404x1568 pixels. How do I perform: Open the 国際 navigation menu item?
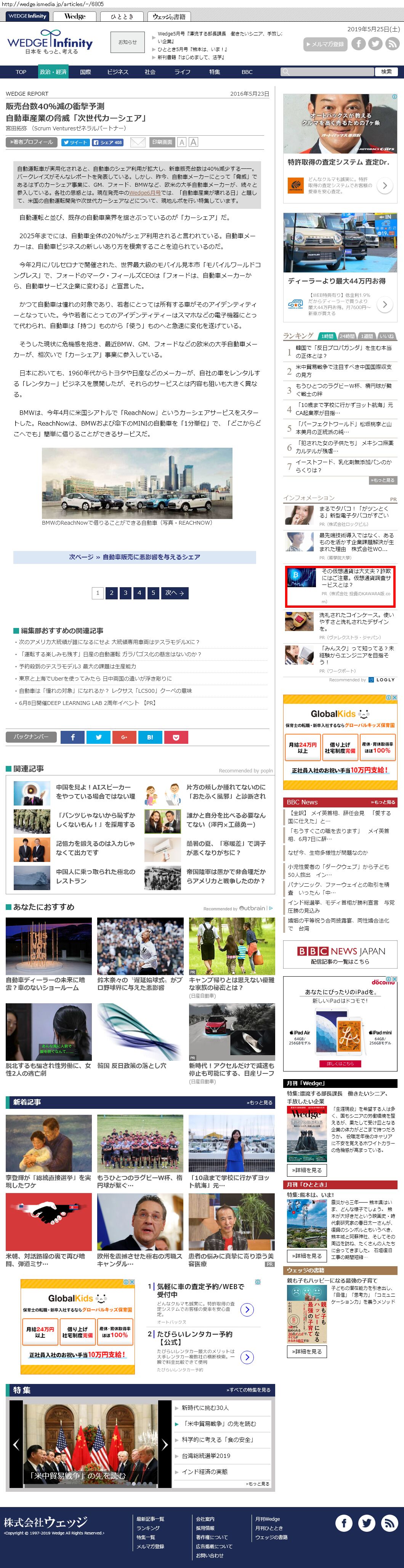point(85,72)
